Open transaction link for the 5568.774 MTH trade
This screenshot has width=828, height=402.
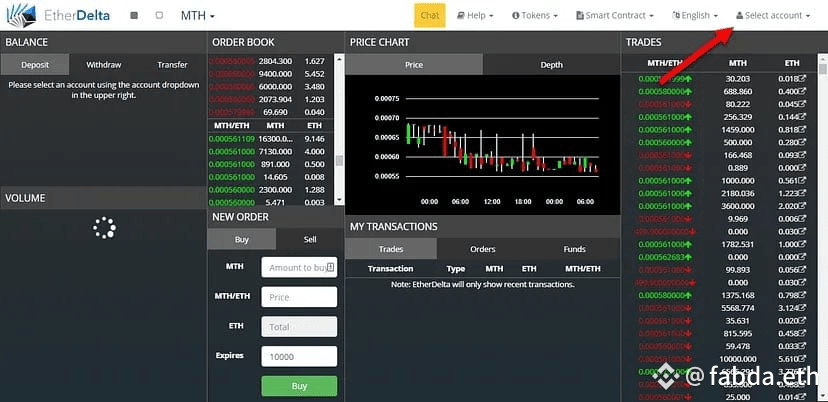tap(803, 307)
